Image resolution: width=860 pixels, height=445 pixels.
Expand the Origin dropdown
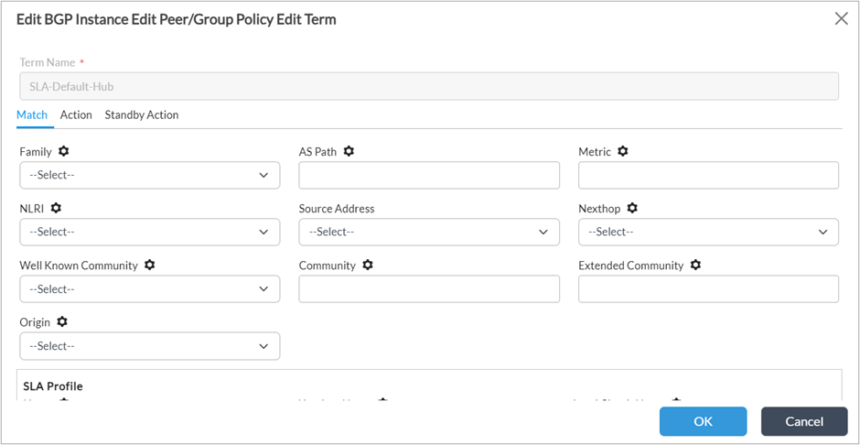[149, 346]
